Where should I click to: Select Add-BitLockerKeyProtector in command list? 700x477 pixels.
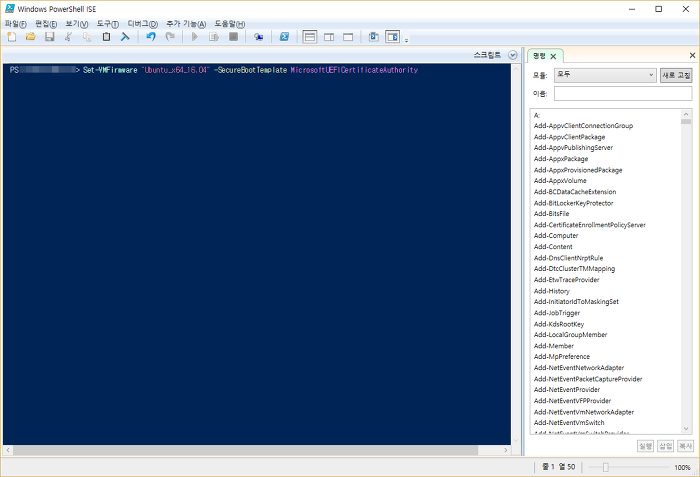click(574, 203)
